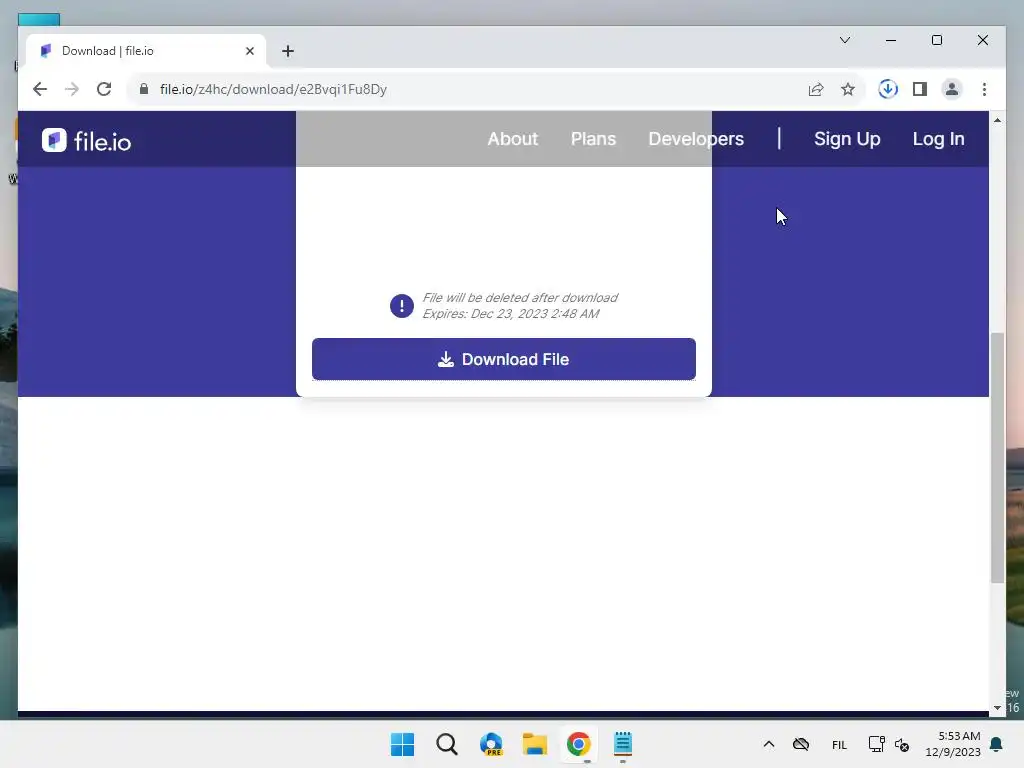View site security lock info
This screenshot has height=768, width=1024.
click(x=144, y=89)
